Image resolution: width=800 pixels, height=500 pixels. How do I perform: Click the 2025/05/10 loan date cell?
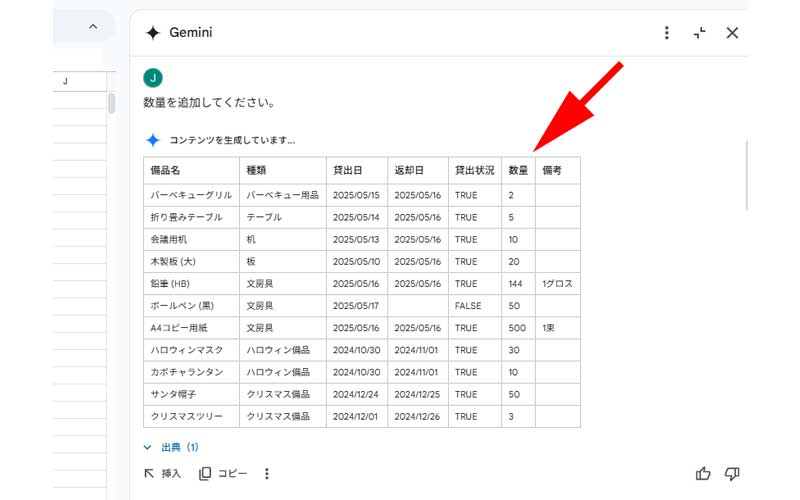click(357, 261)
